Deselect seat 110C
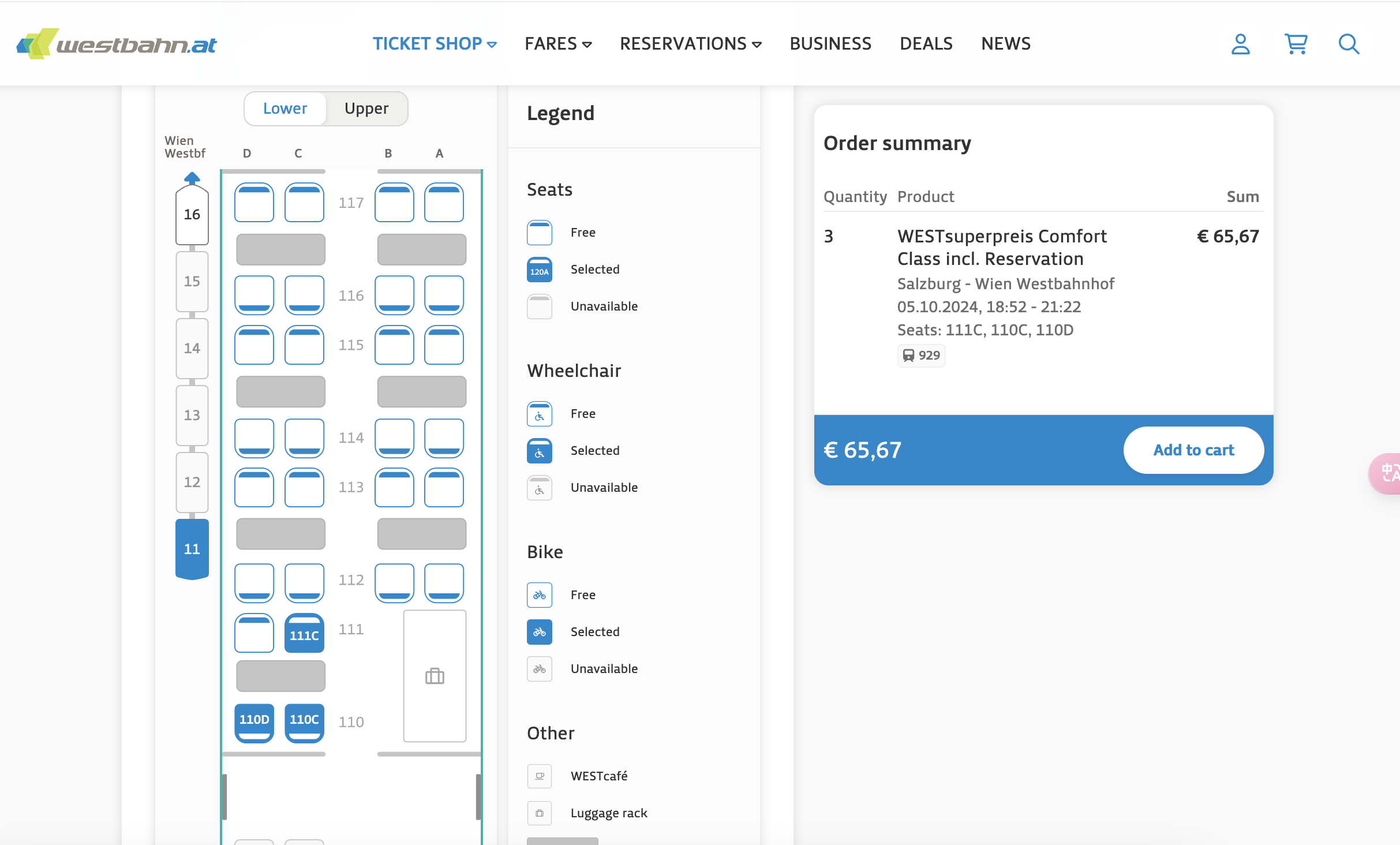The image size is (1400, 845). 304,723
